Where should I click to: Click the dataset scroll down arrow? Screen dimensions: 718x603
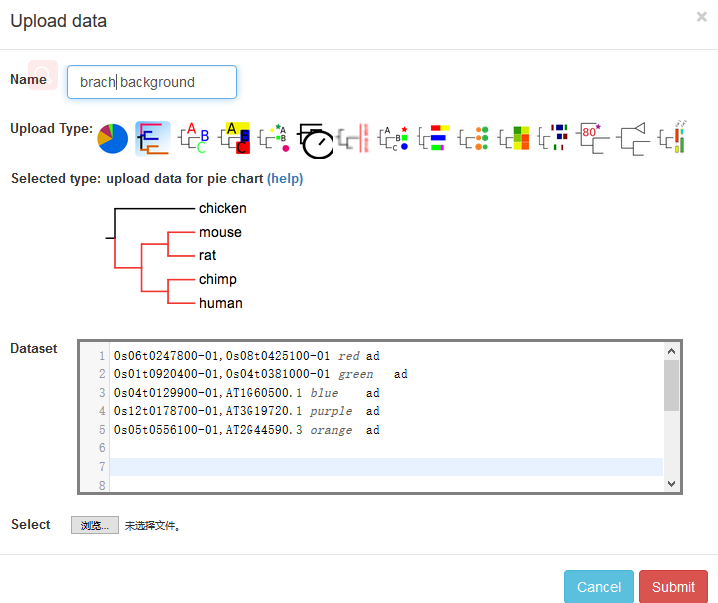671,483
